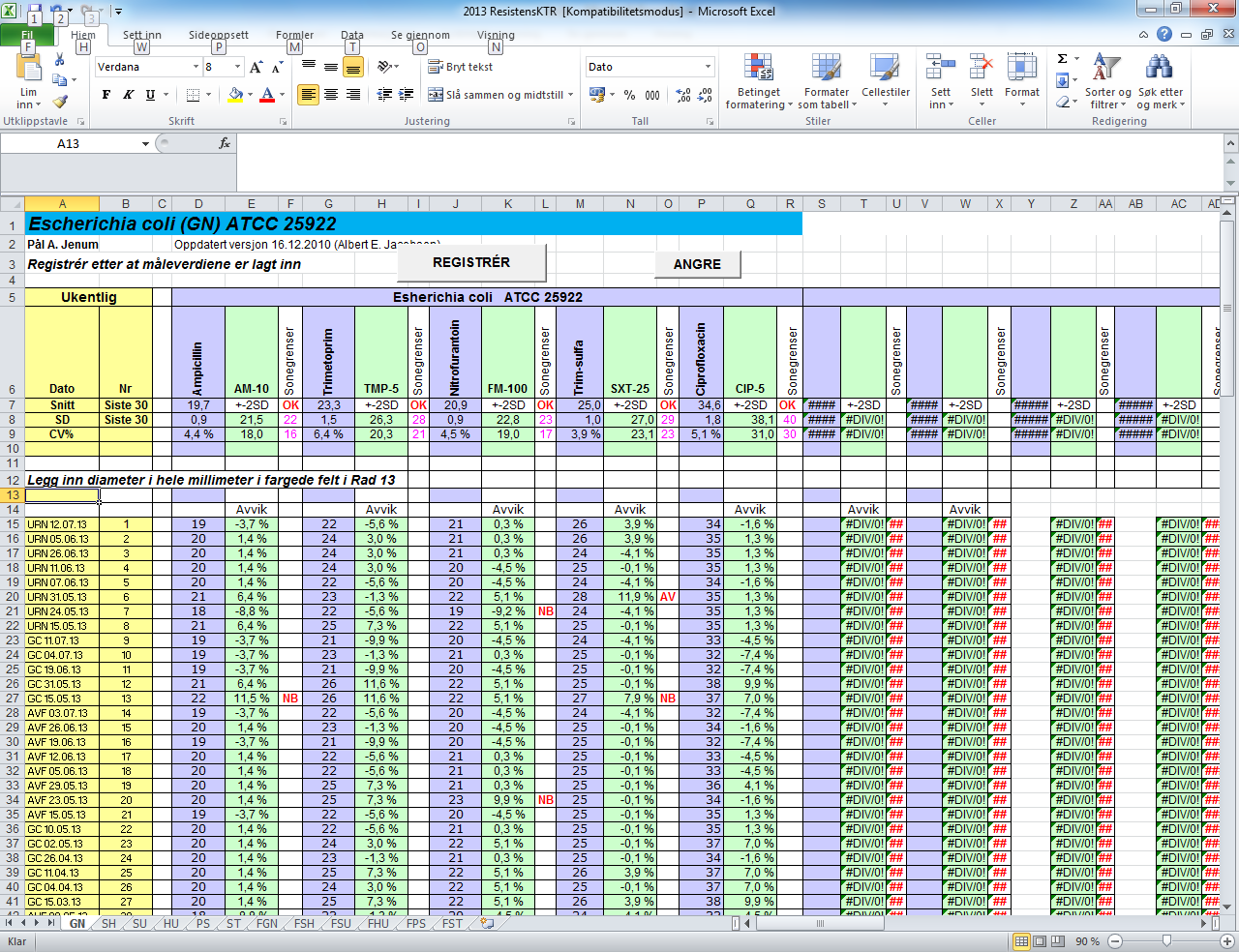Click the REGISTRÉR button
Viewport: 1239px width, 952px height.
coord(471,262)
